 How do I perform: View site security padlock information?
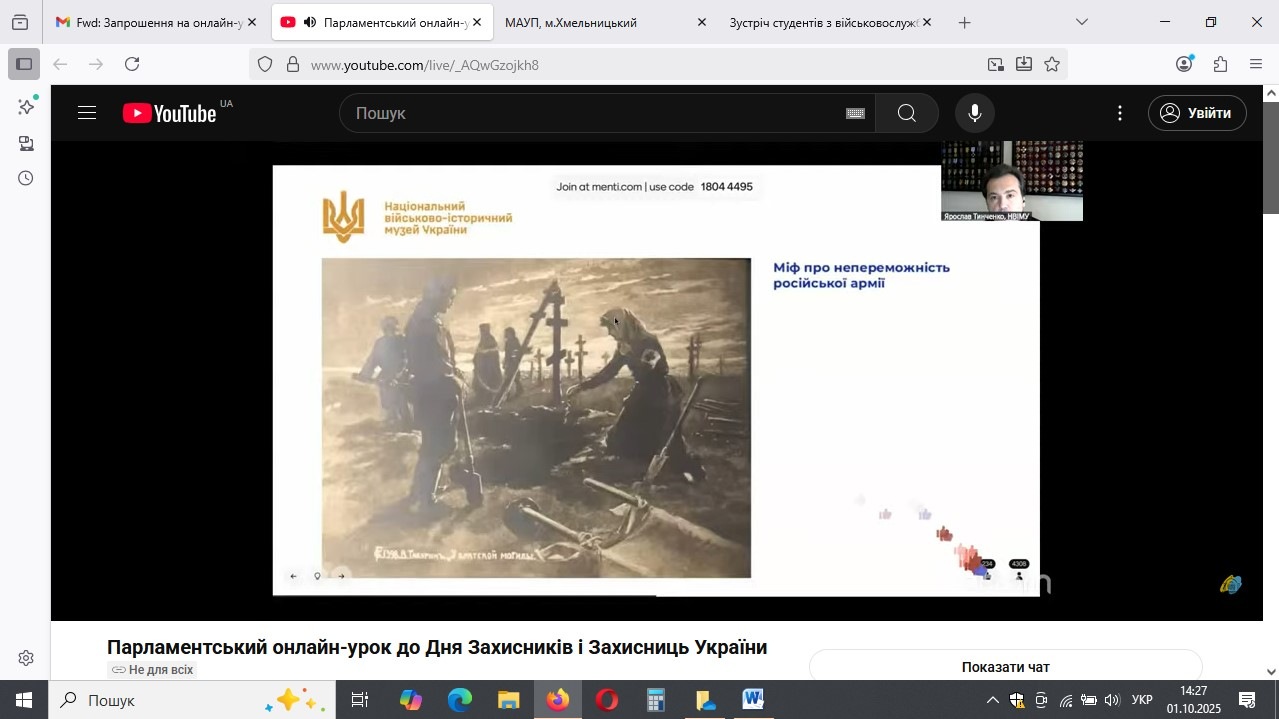(293, 64)
